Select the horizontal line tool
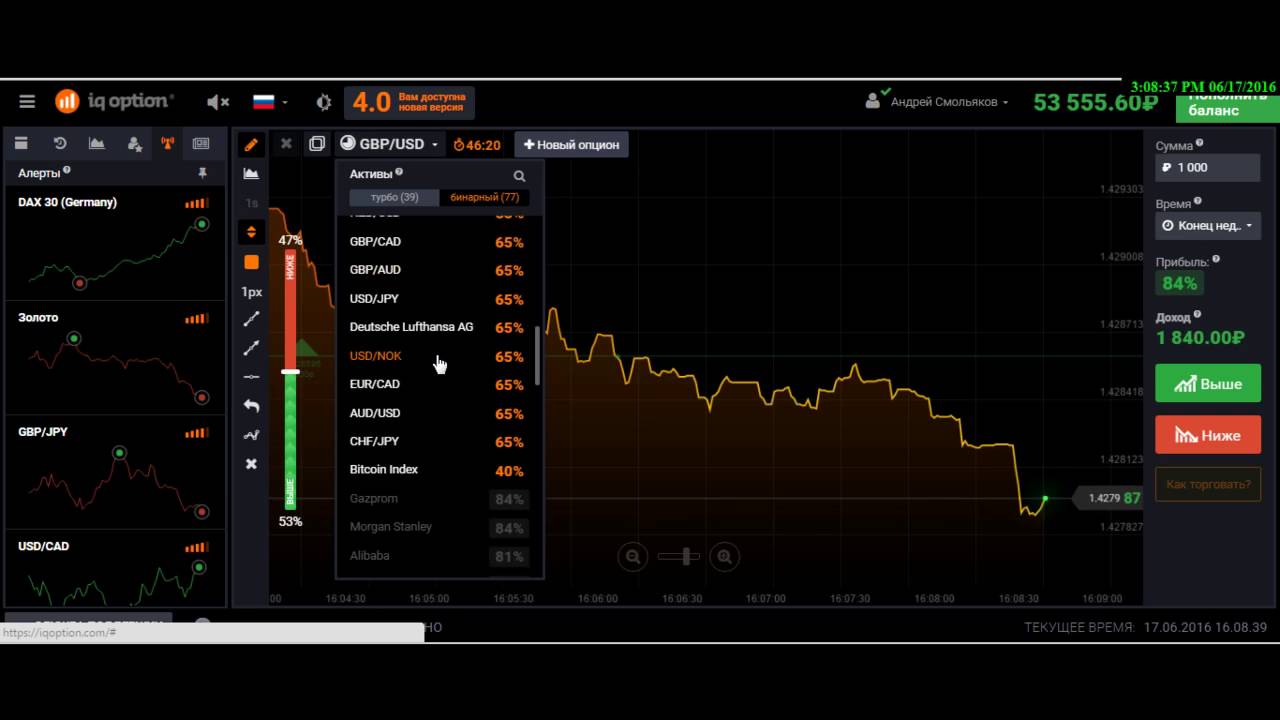 [251, 377]
